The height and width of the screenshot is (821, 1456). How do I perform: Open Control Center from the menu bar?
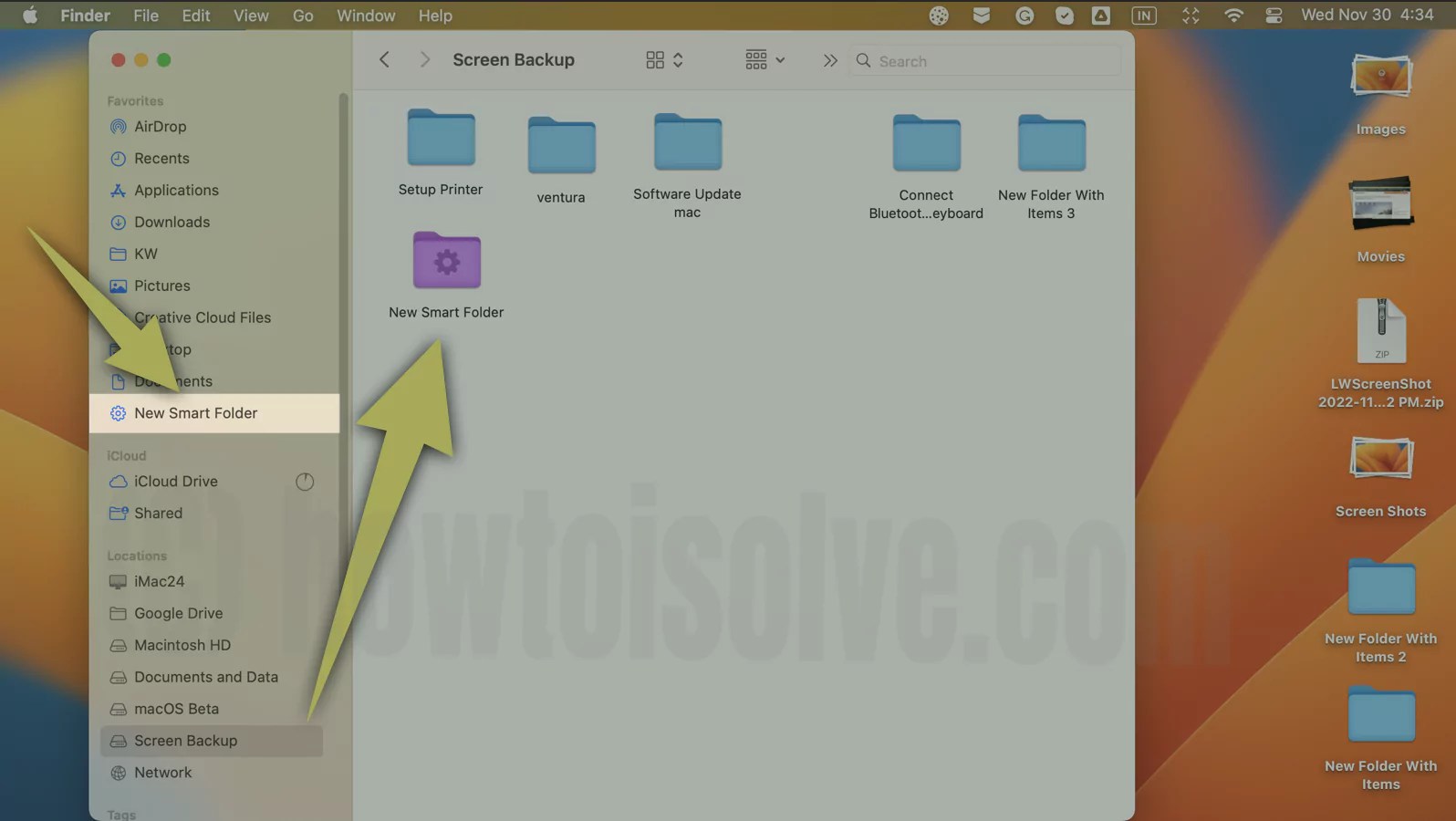1274,16
